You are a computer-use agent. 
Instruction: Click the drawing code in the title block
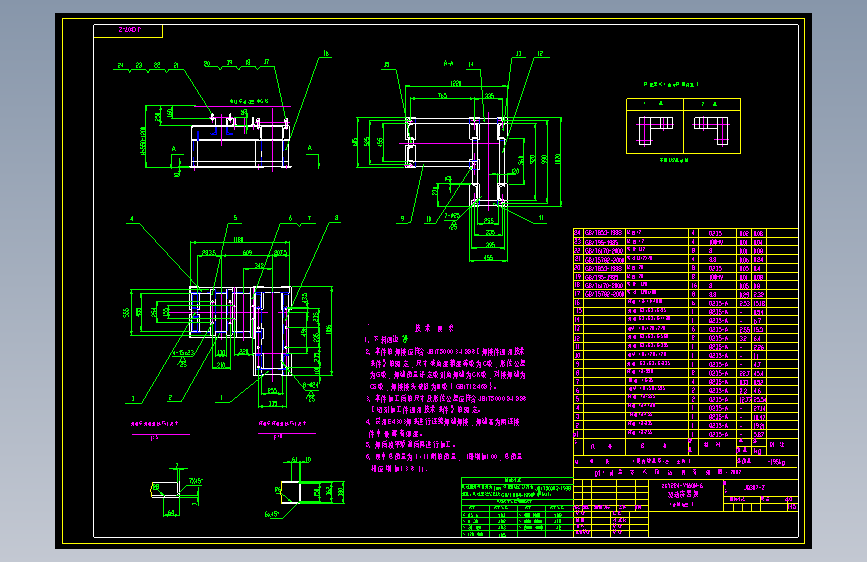tap(755, 488)
